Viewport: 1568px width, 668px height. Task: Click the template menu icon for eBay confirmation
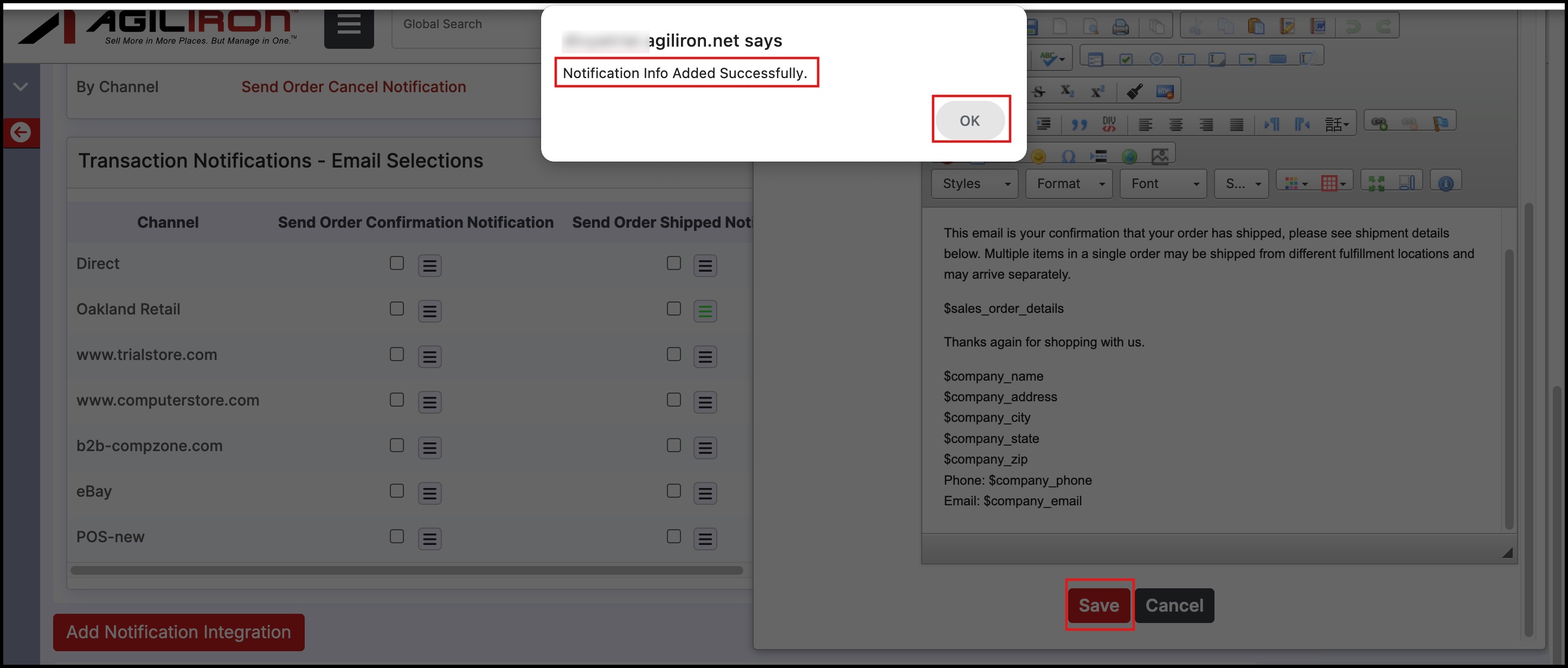429,493
